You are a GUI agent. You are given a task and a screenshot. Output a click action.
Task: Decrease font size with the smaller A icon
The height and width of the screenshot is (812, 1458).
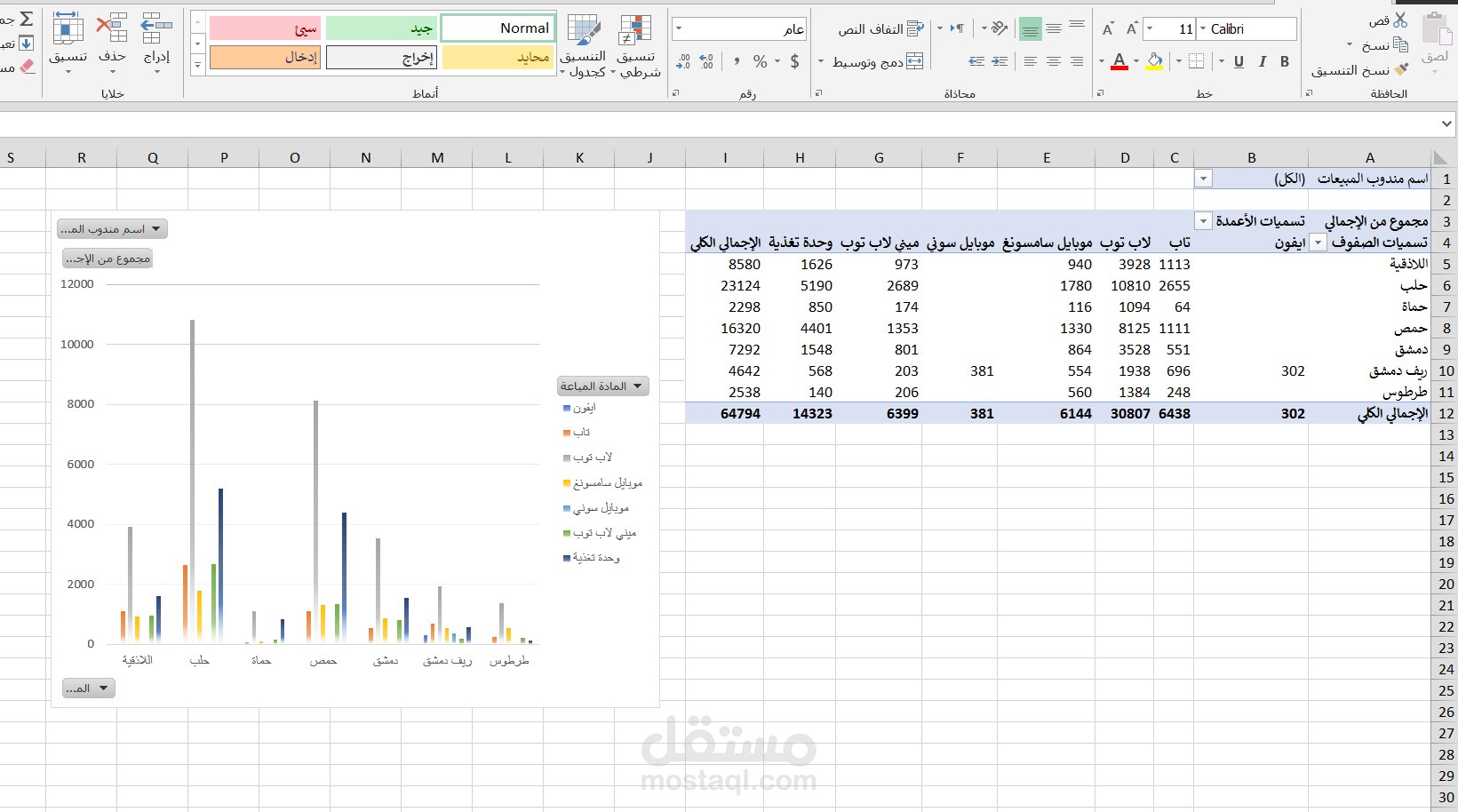click(1108, 29)
